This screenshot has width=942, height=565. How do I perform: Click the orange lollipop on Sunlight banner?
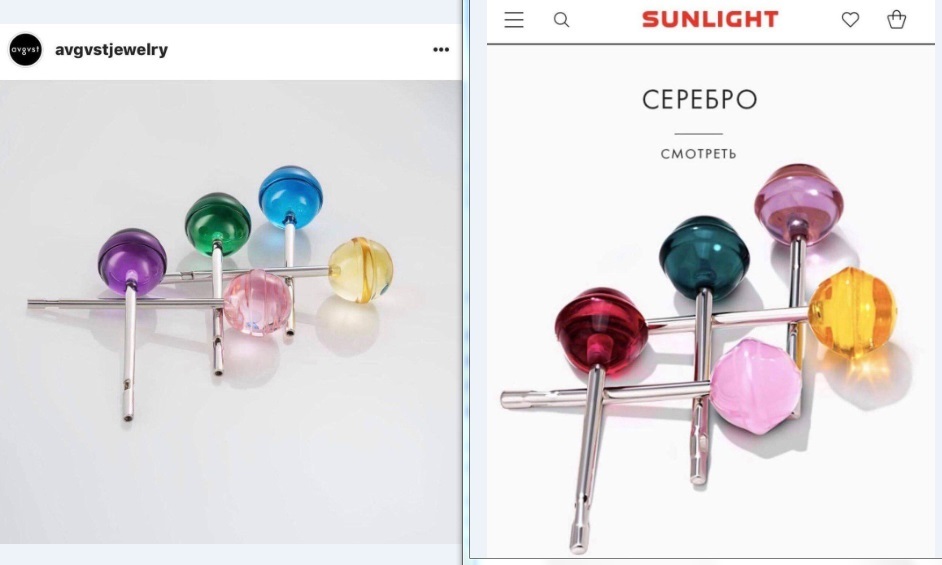tap(853, 312)
